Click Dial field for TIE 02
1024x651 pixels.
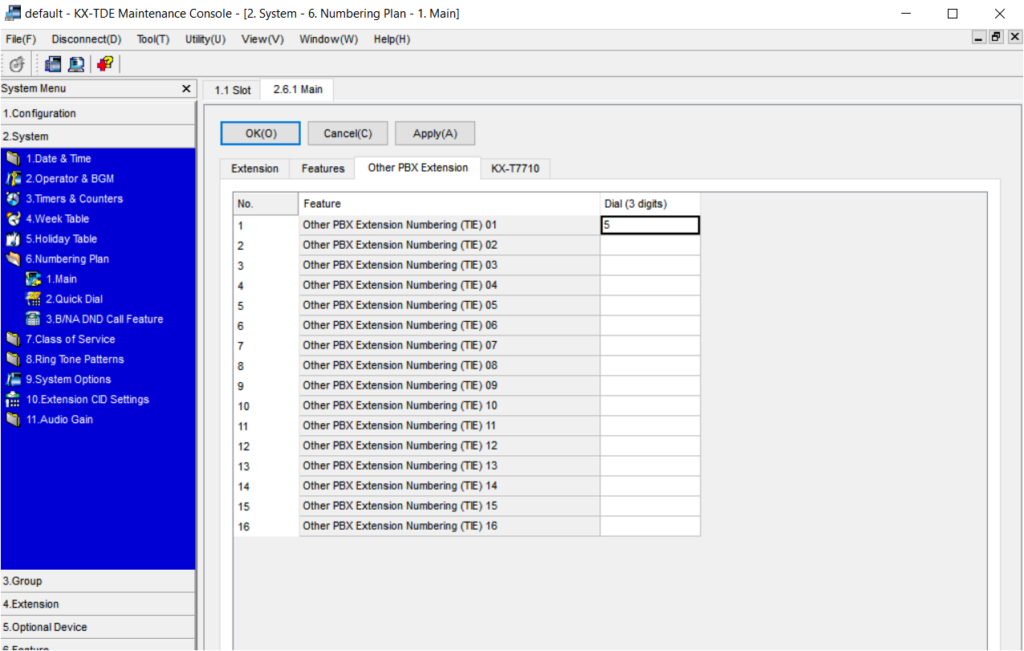point(649,245)
